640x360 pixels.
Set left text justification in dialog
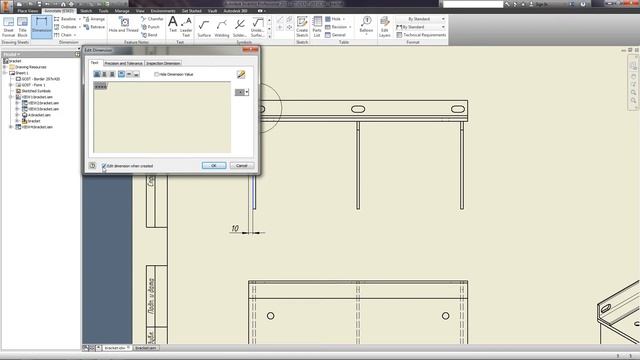(97, 74)
